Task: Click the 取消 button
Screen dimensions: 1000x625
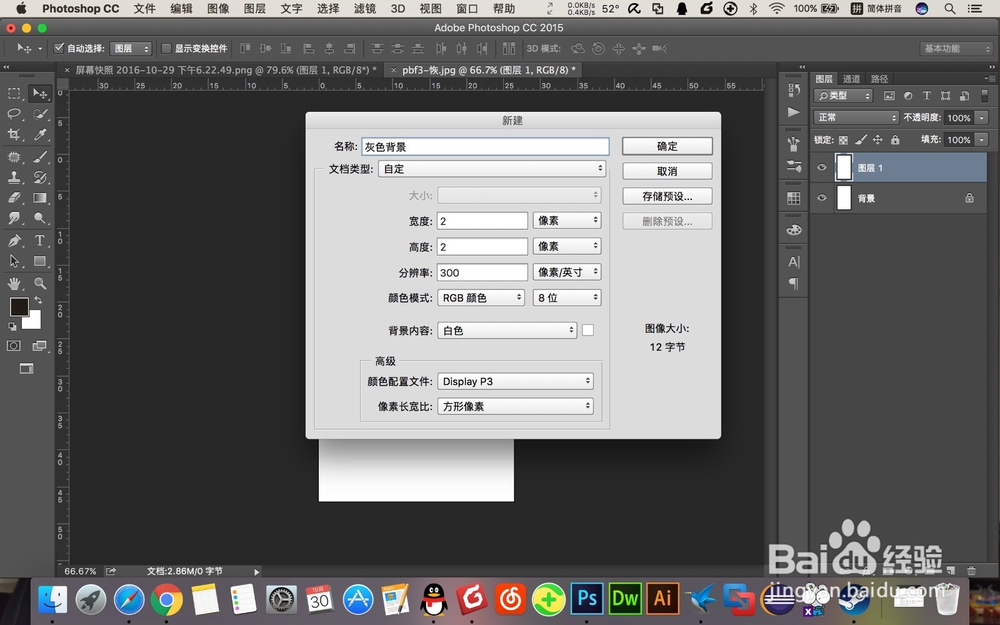Action: (x=667, y=171)
